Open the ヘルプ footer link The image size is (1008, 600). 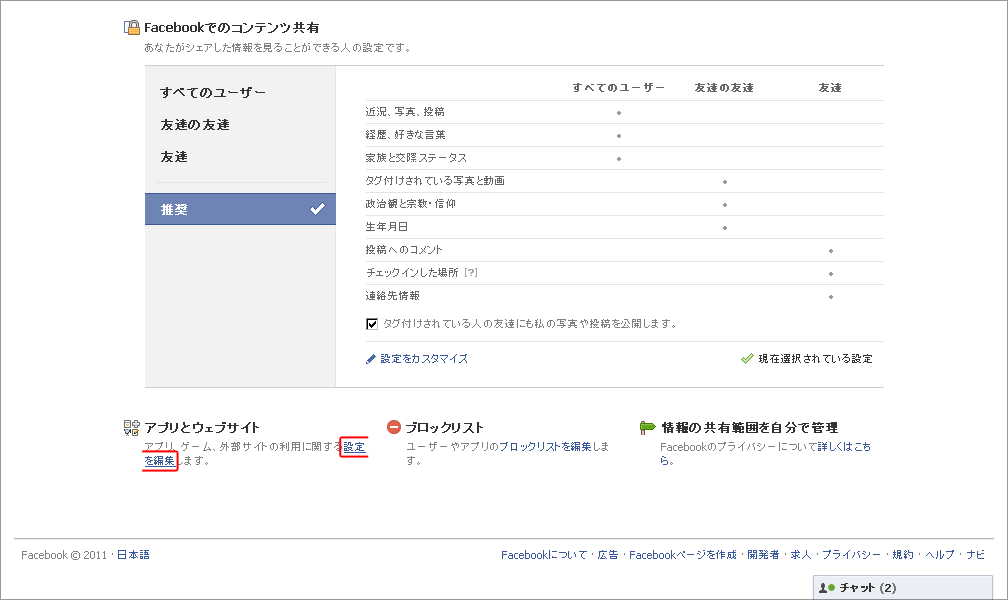(940, 555)
